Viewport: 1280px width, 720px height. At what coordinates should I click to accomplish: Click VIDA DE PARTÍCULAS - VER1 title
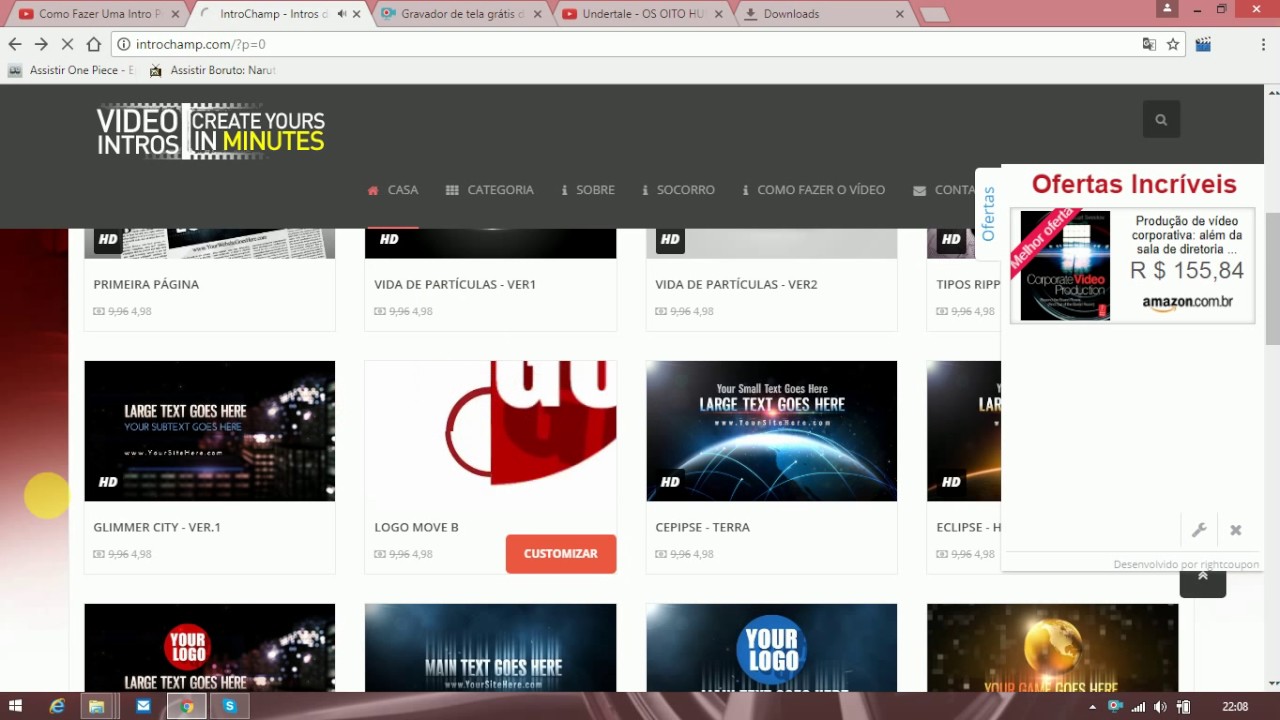455,284
